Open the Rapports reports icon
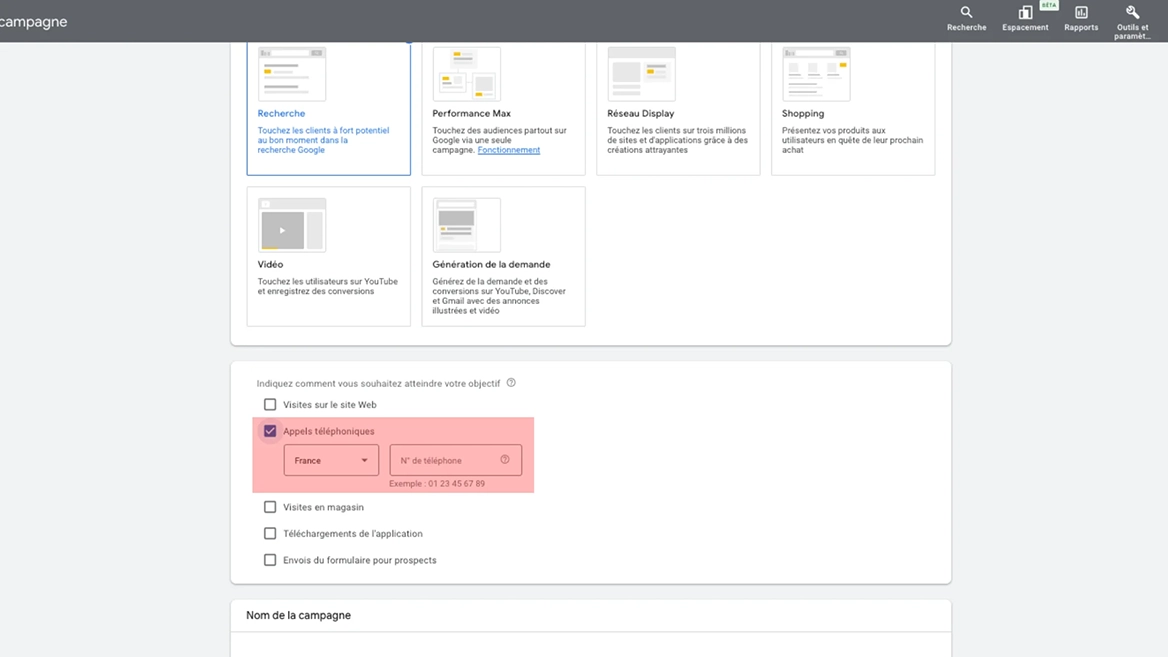 pyautogui.click(x=1081, y=19)
